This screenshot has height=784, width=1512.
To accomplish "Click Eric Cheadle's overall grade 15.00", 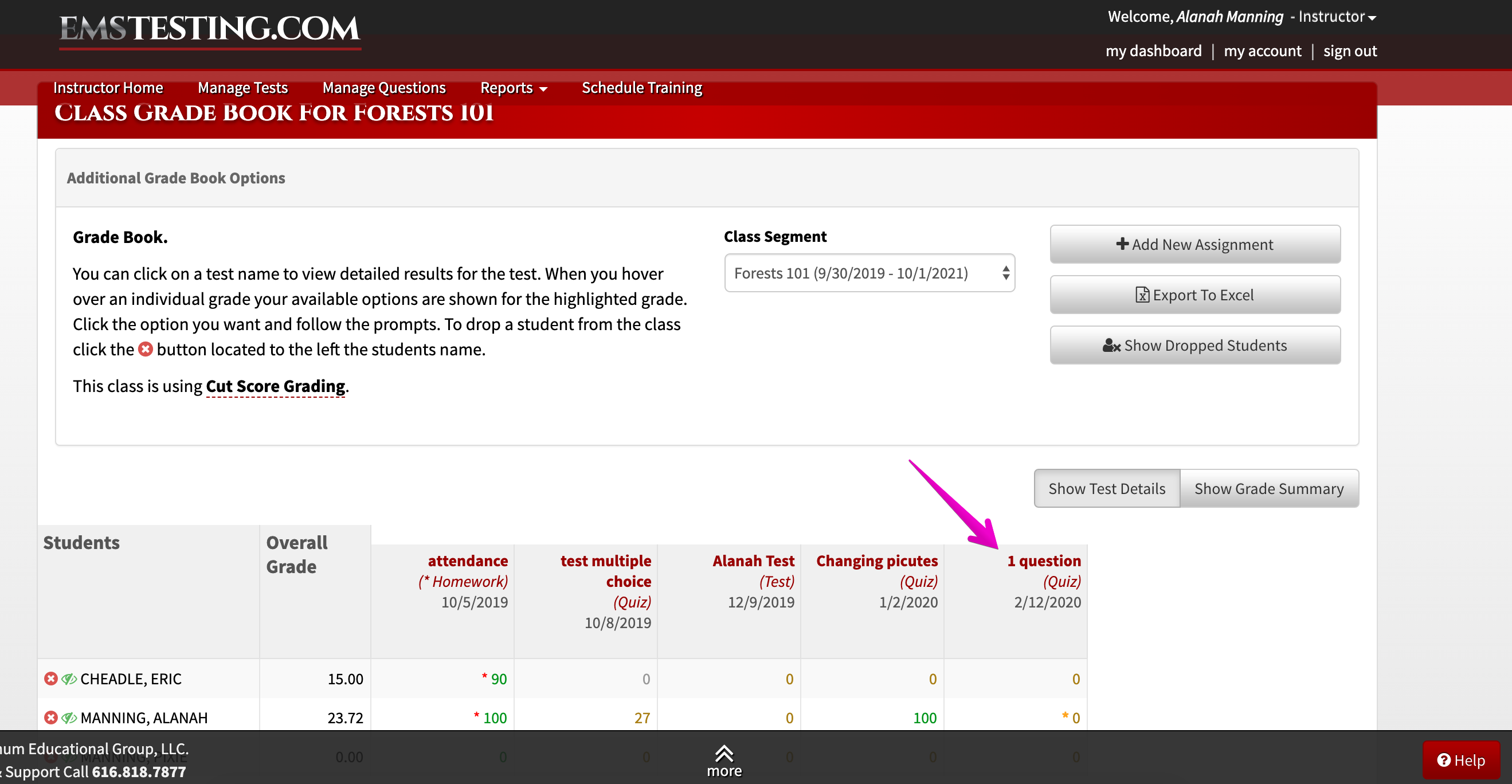I will (x=345, y=679).
